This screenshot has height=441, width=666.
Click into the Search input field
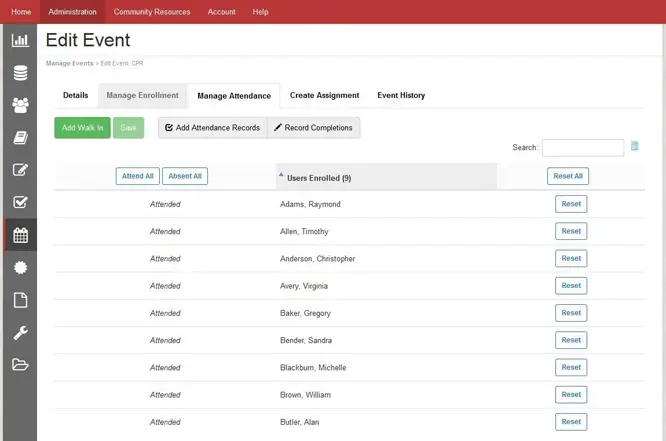pos(583,148)
